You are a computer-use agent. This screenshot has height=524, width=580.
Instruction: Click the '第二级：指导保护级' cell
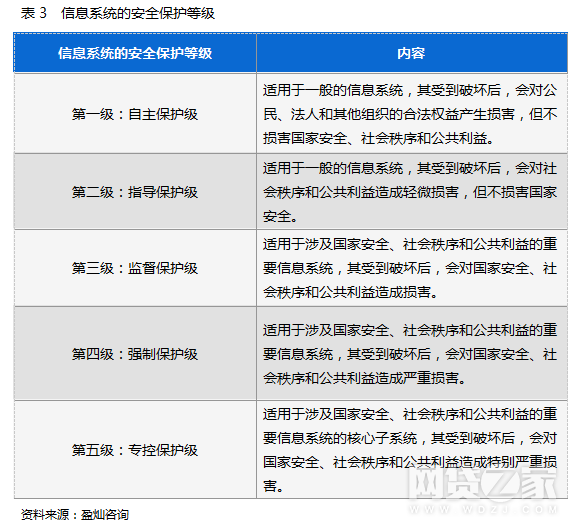(135, 192)
